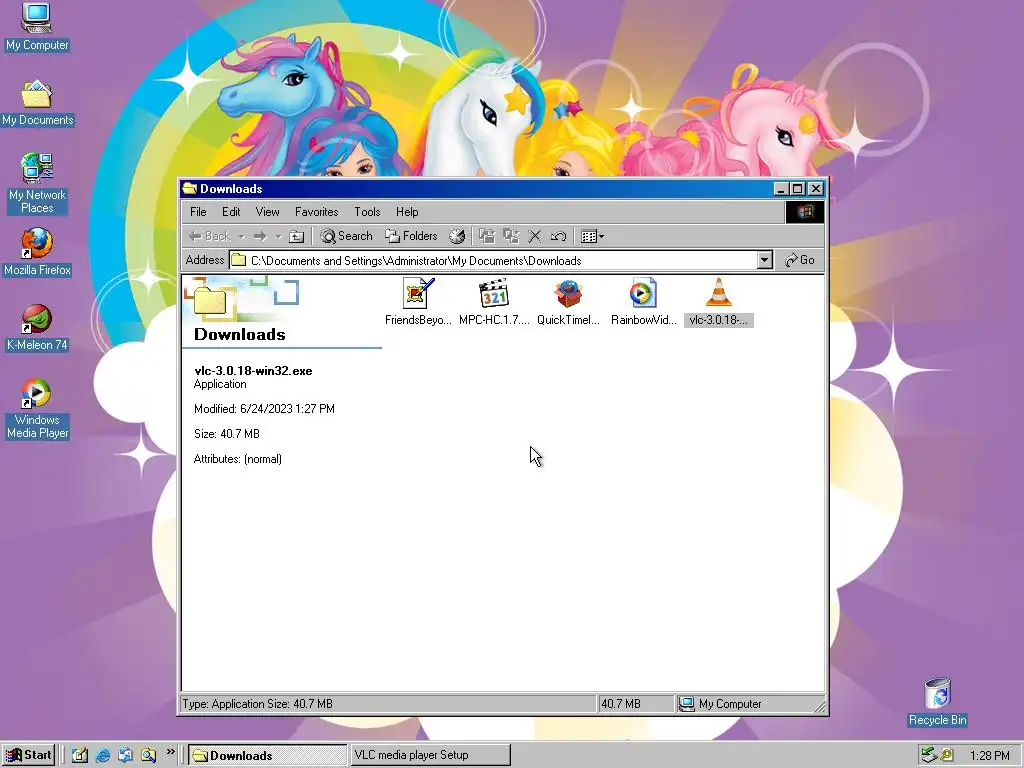The width and height of the screenshot is (1024, 768).
Task: Expand the Address bar dropdown arrow
Action: point(765,260)
